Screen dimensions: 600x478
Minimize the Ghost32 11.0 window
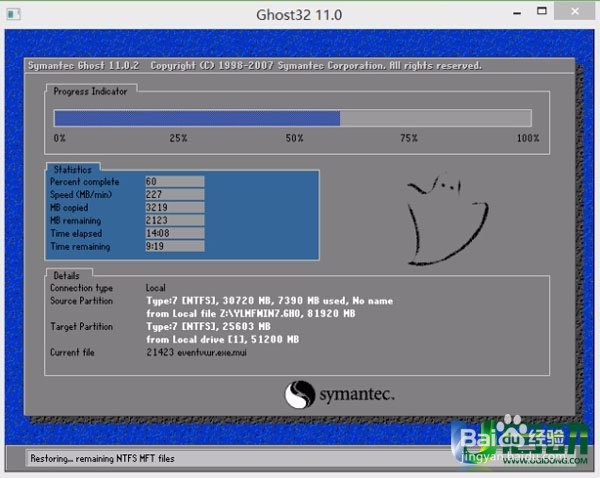point(517,13)
